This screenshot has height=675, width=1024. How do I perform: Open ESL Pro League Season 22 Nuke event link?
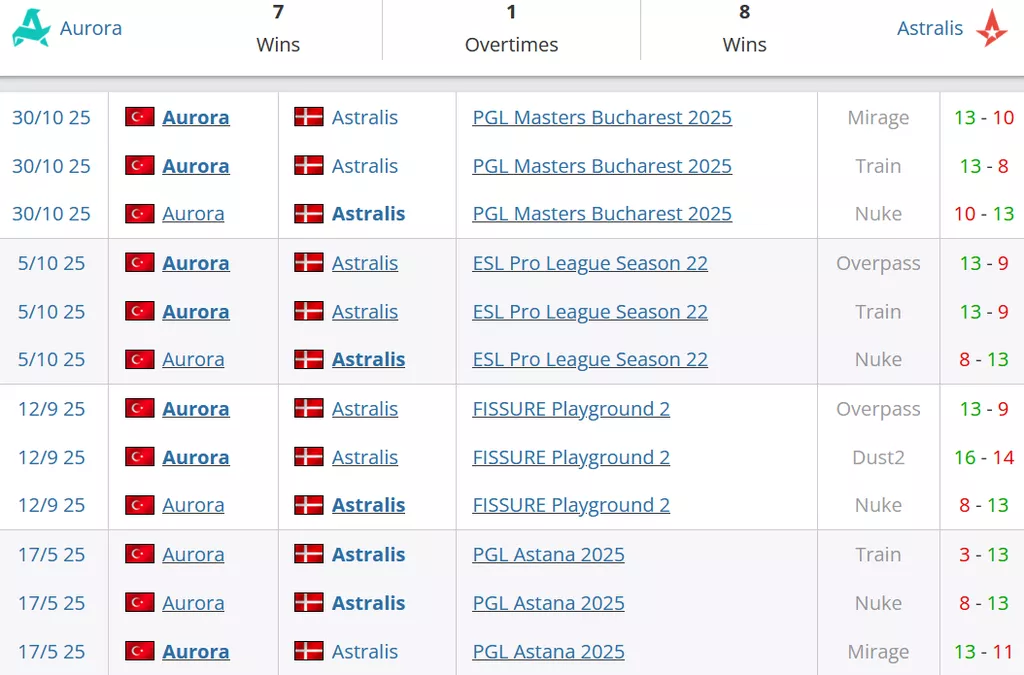(x=590, y=359)
